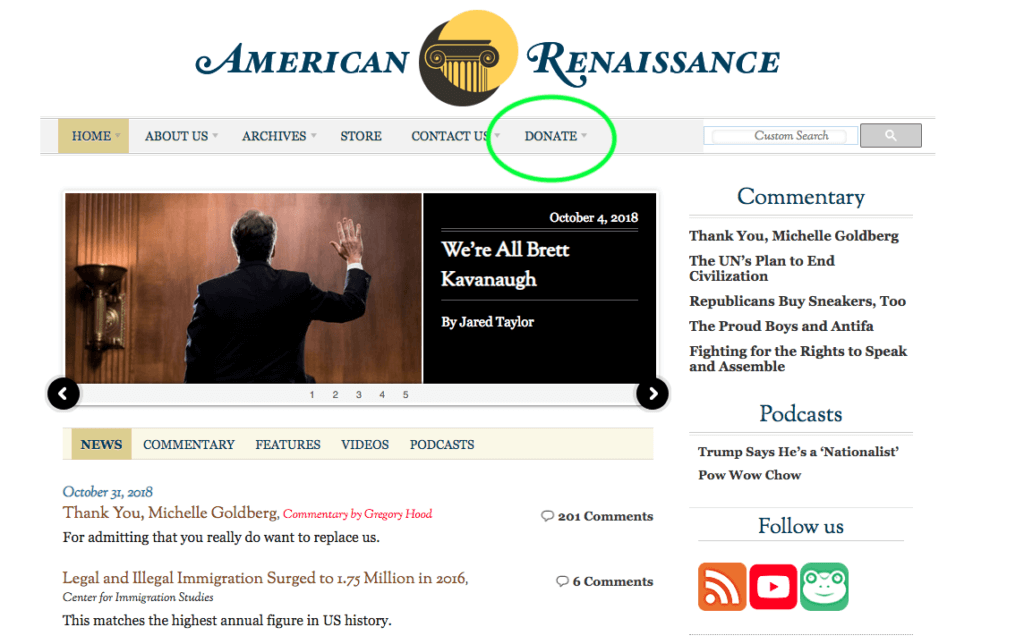Click the October 31, 2018 date
Image resolution: width=1024 pixels, height=644 pixels.
108,492
